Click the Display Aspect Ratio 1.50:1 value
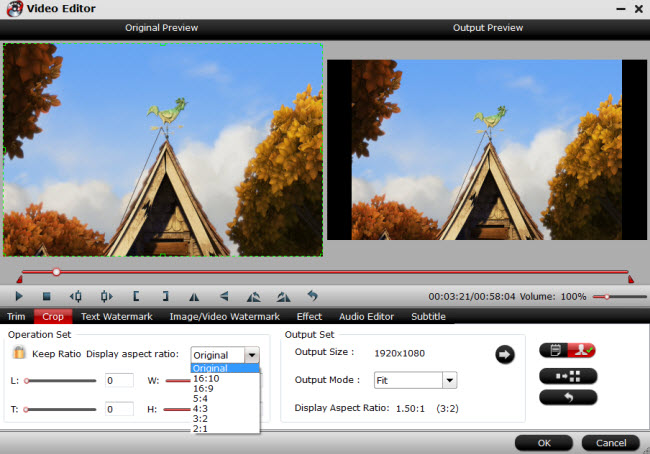650x454 pixels. (x=410, y=408)
